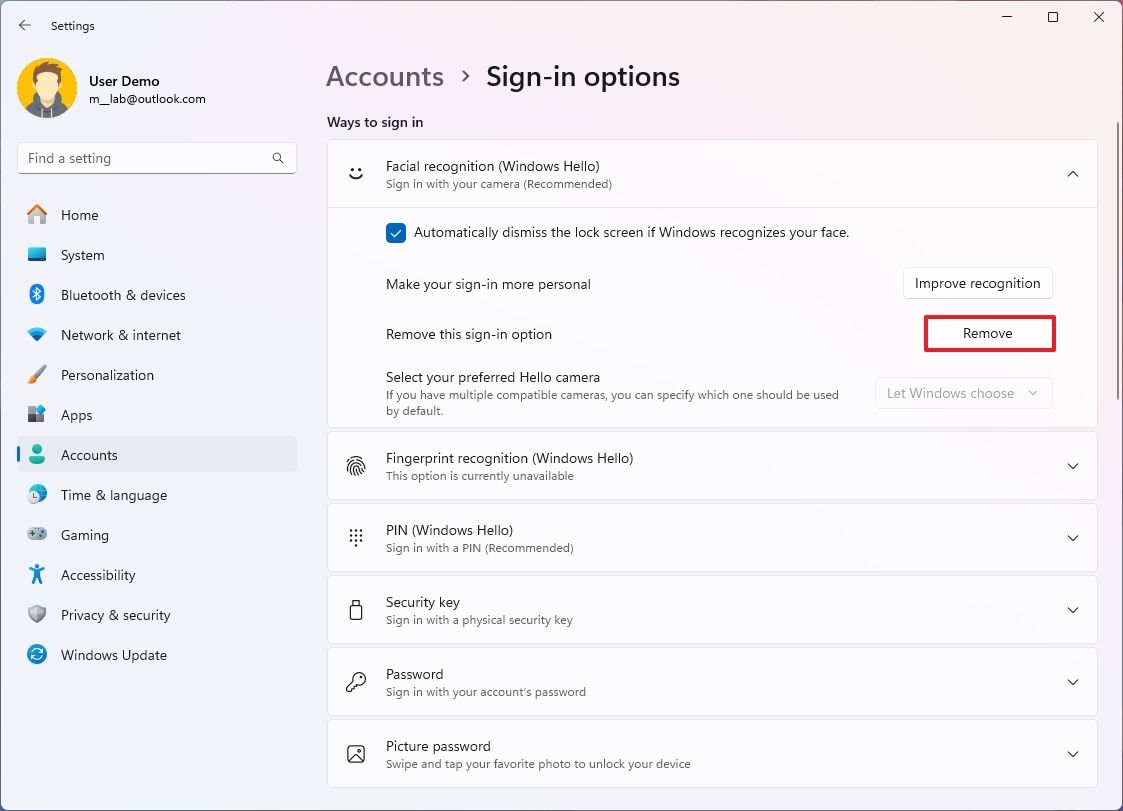Open the Let Windows choose camera dropdown
Screen dimensions: 1123x811
(962, 393)
